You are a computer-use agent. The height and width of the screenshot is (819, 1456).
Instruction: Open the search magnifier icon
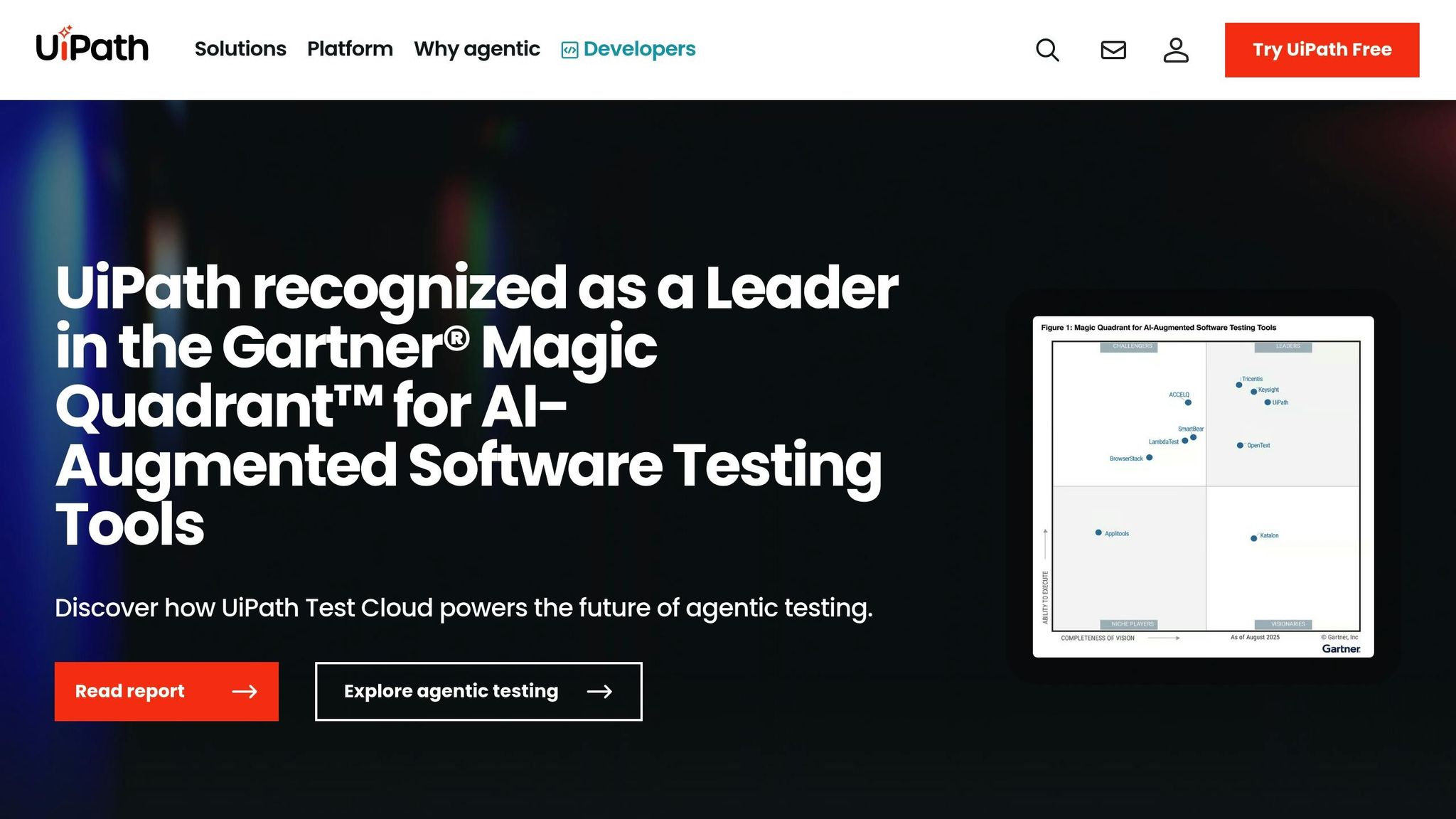pos(1047,50)
